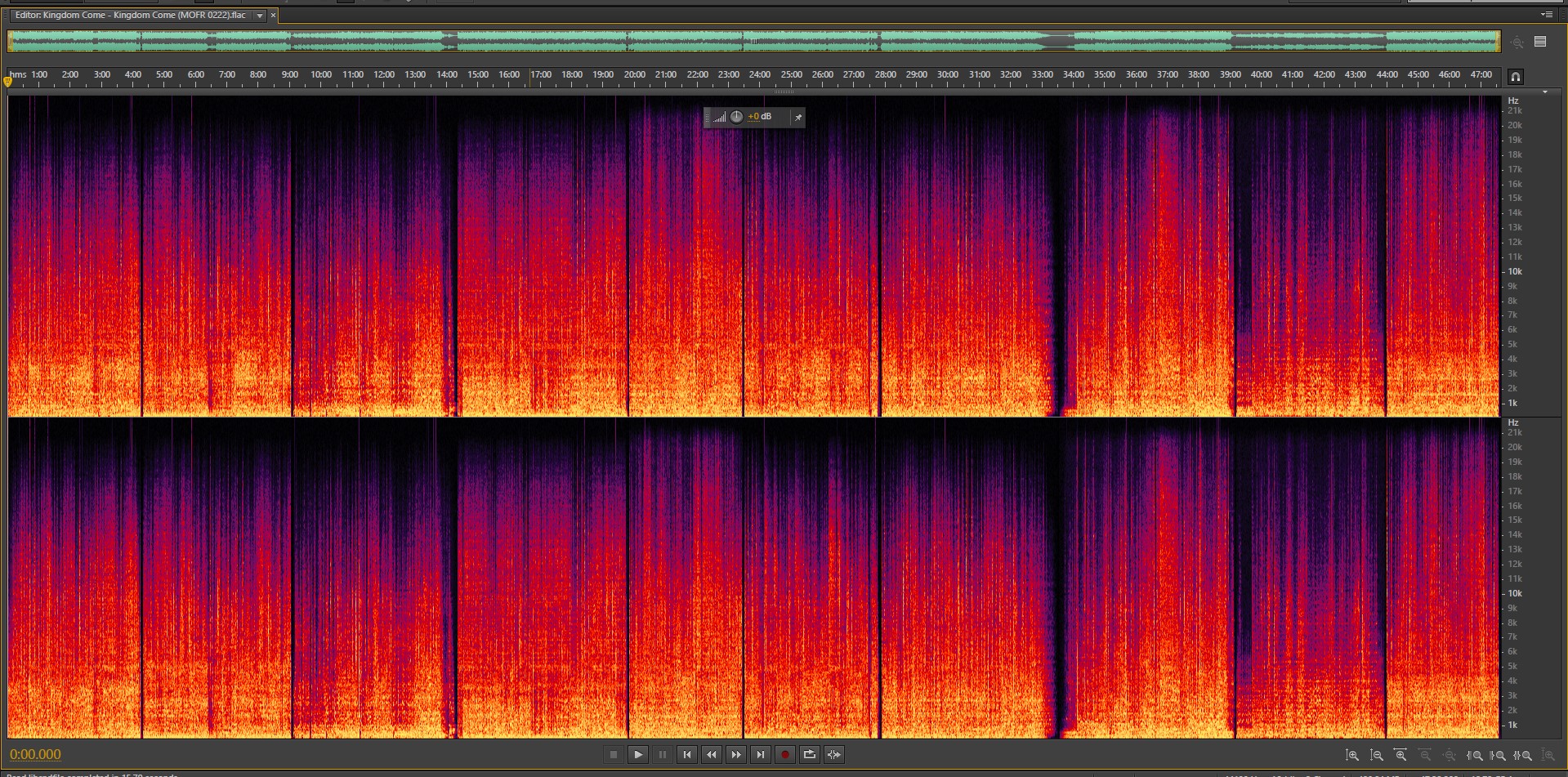Expand the spectral display options arrow
1568x777 pixels.
point(1544,92)
